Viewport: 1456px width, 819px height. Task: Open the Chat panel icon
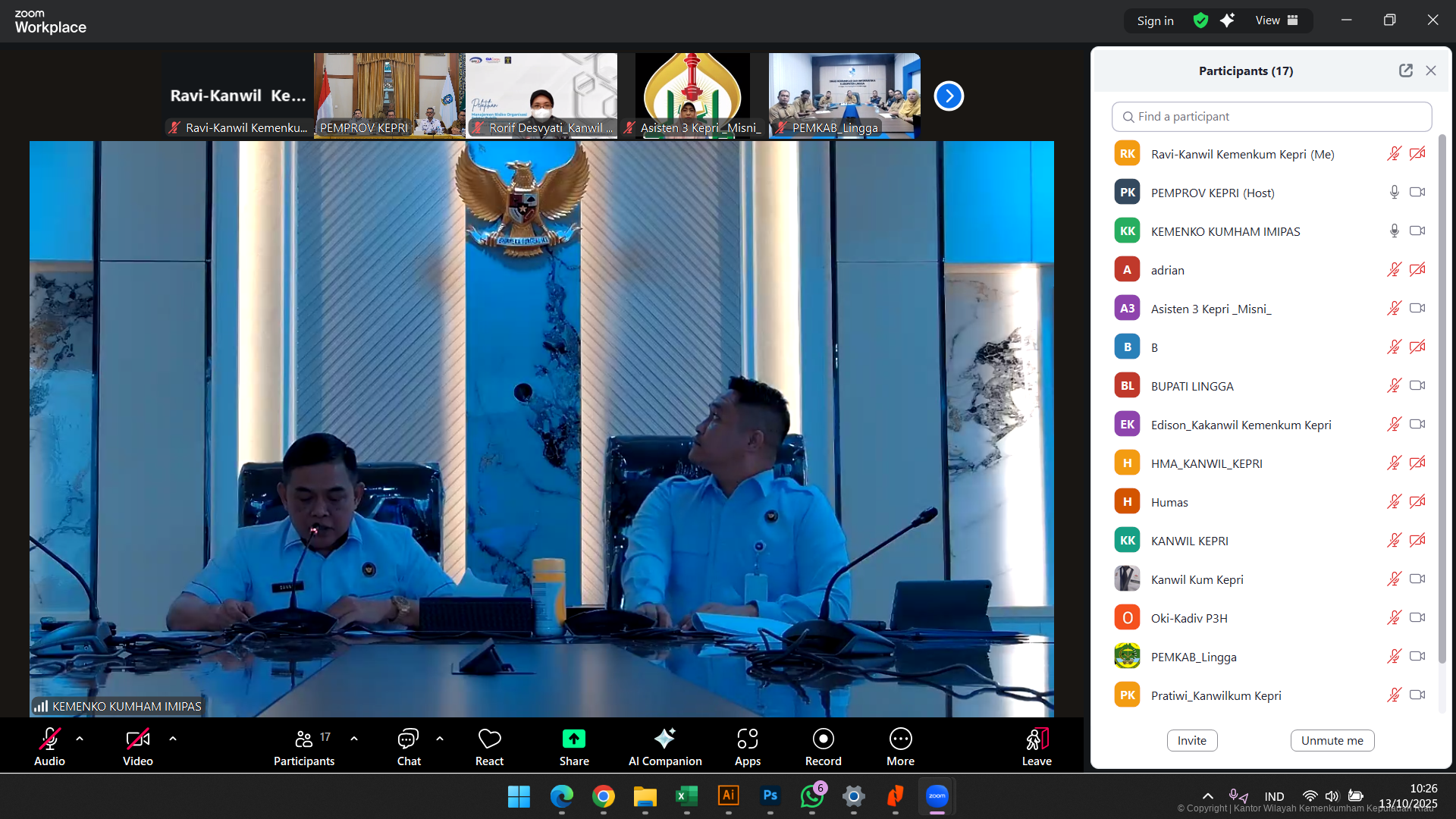pyautogui.click(x=408, y=739)
